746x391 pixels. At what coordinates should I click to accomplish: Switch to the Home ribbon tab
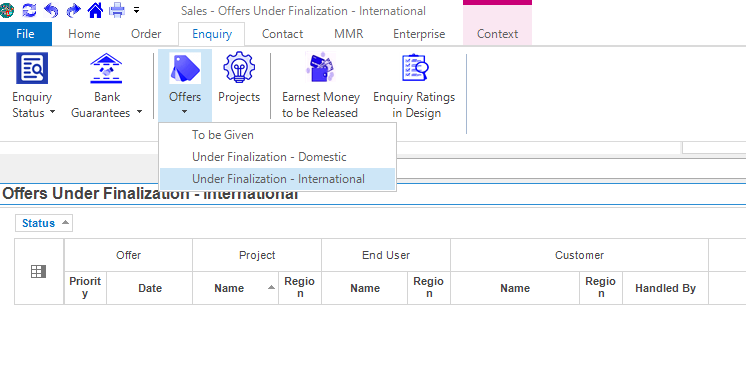point(84,34)
